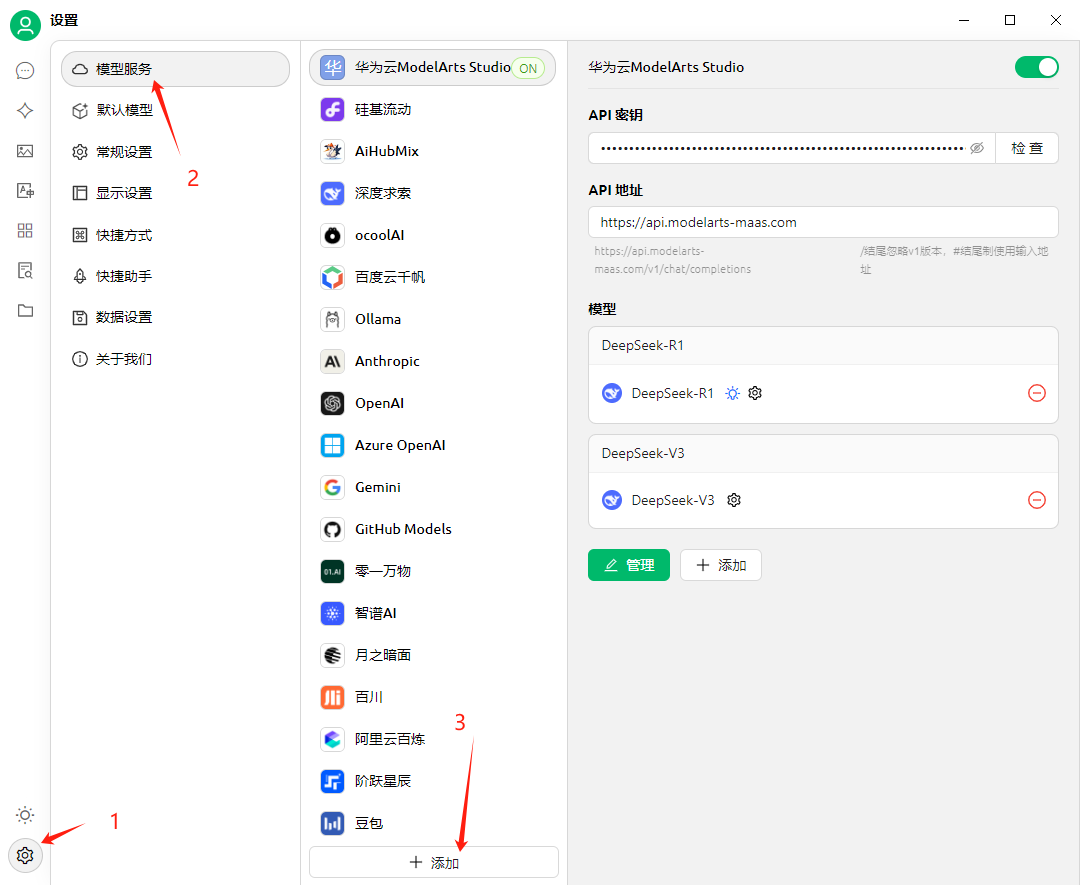Select the OpenAI provider
The height and width of the screenshot is (885, 1080).
click(433, 404)
